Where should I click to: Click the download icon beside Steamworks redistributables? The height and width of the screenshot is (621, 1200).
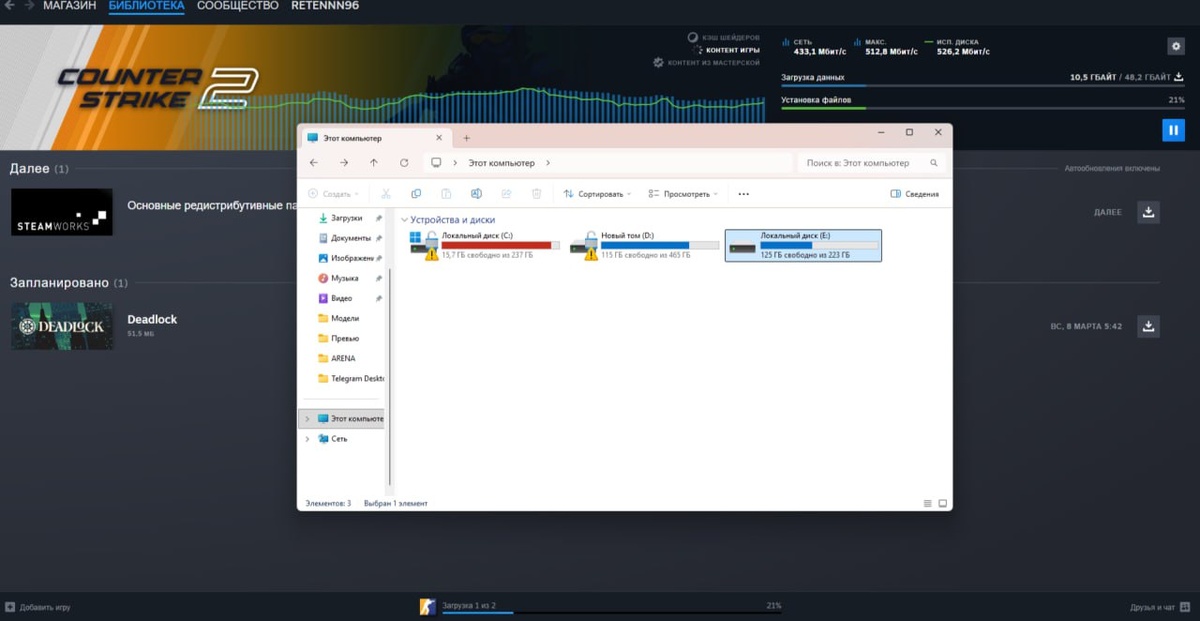tap(1148, 212)
